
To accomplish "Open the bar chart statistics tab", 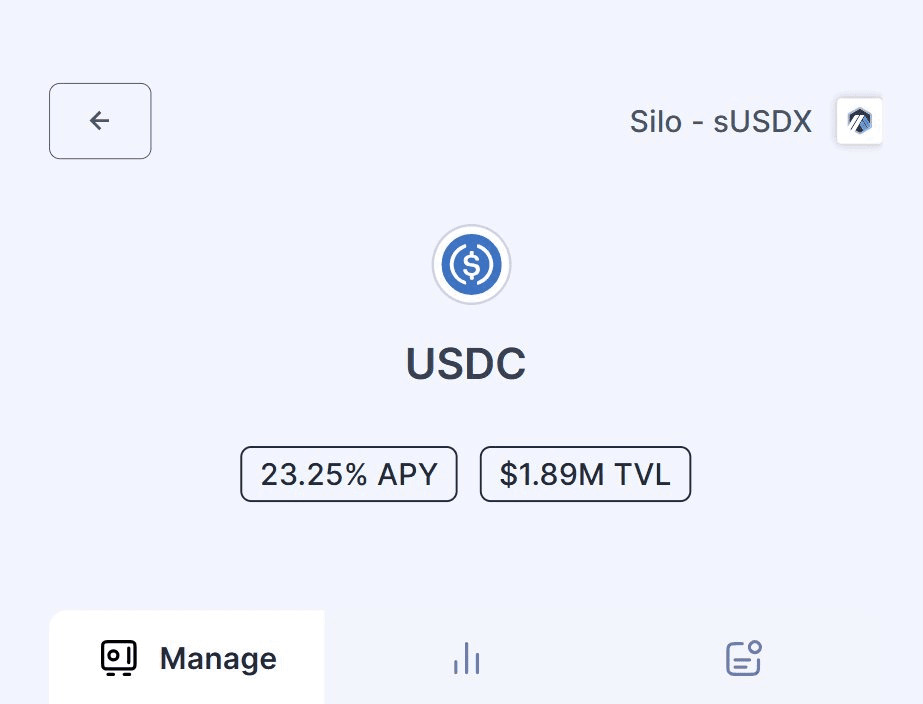I will coord(466,658).
